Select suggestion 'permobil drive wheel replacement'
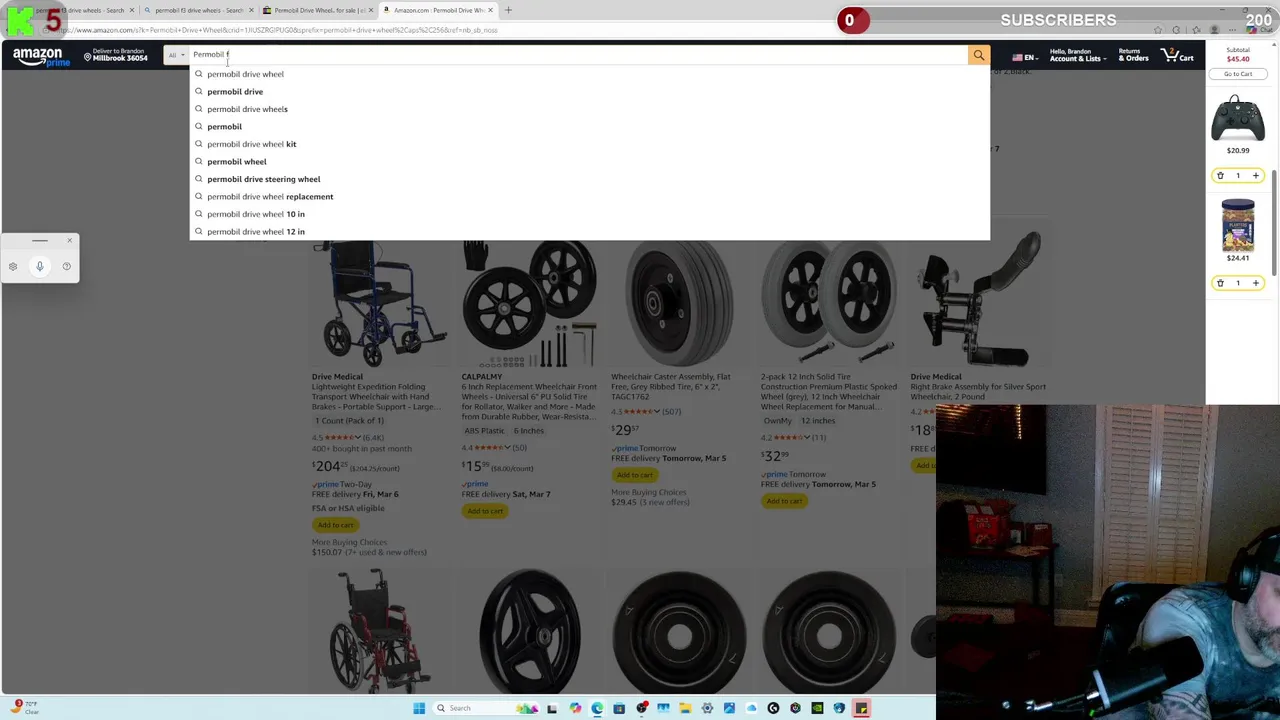The width and height of the screenshot is (1280, 720). [x=590, y=197]
